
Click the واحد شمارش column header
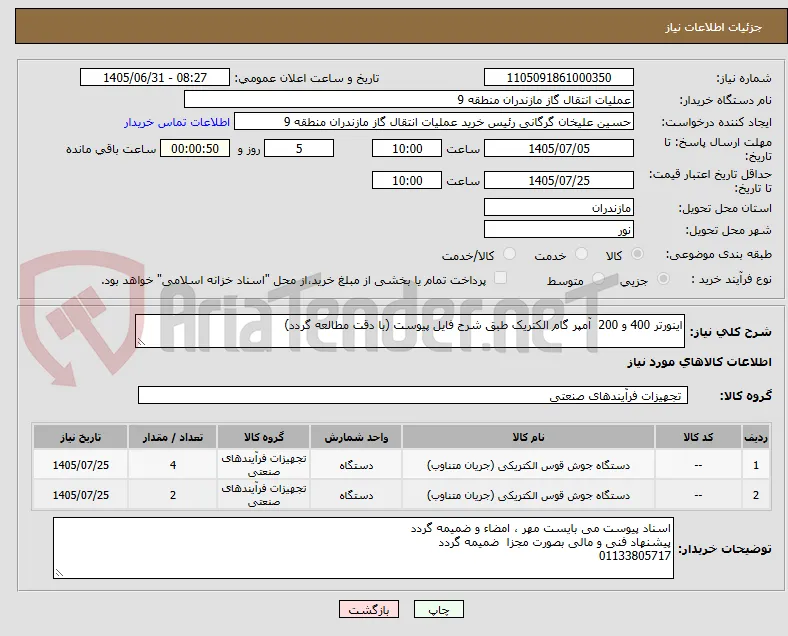[356, 437]
